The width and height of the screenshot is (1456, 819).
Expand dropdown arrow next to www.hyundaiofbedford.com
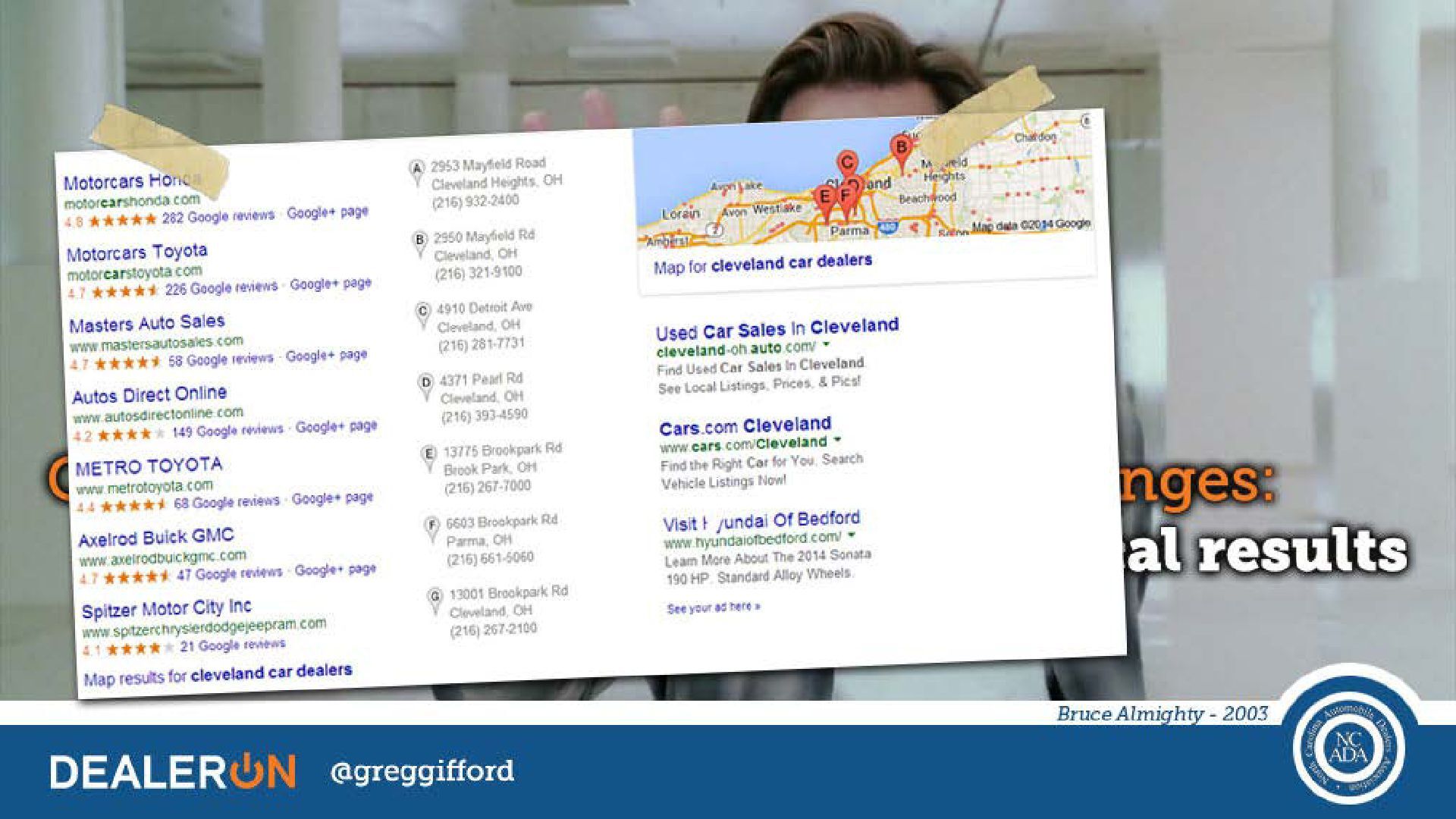(852, 535)
